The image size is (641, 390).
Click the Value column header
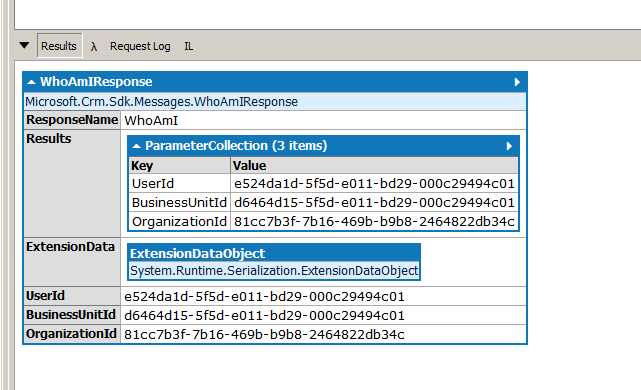tap(374, 166)
